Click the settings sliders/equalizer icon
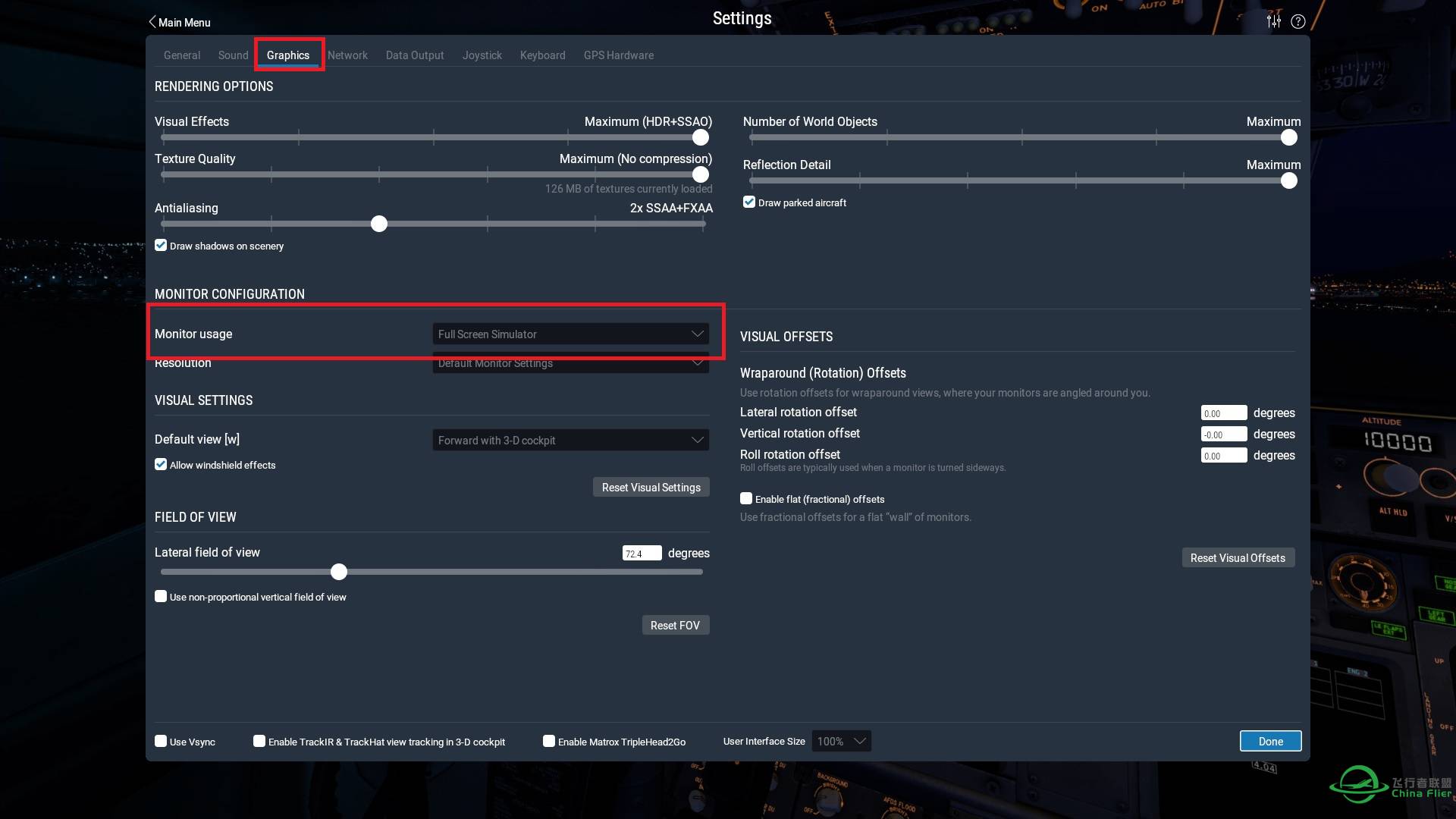1456x819 pixels. [x=1273, y=21]
